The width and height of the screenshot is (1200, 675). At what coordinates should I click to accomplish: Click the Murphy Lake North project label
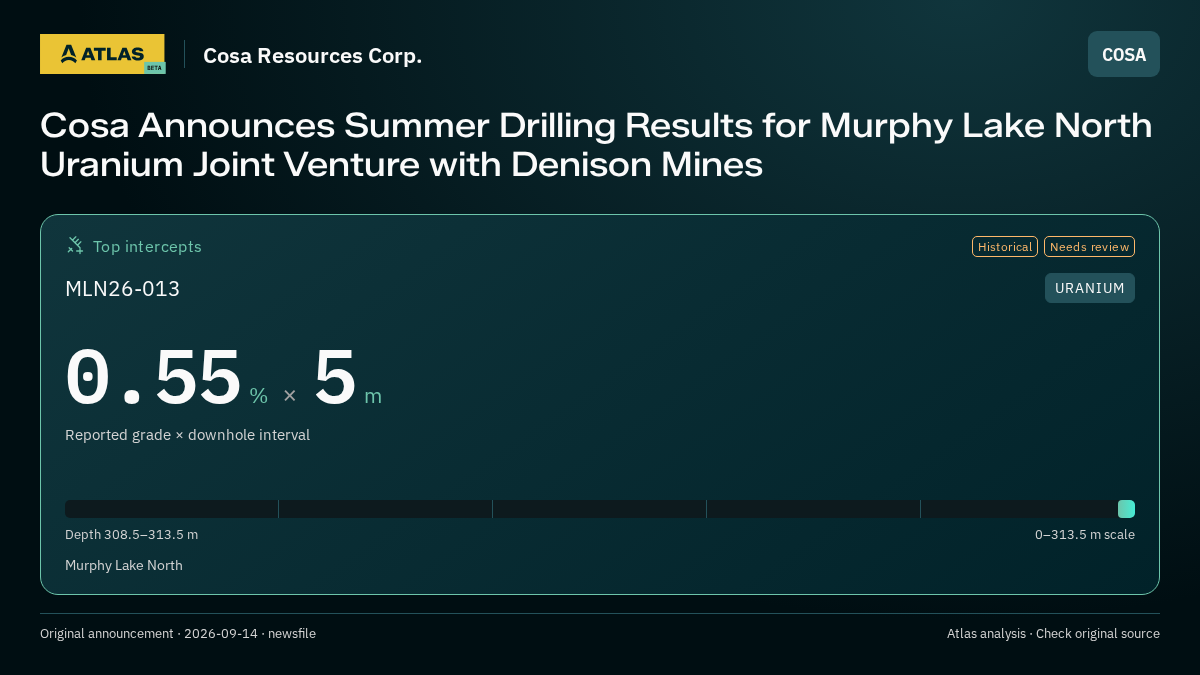point(124,566)
